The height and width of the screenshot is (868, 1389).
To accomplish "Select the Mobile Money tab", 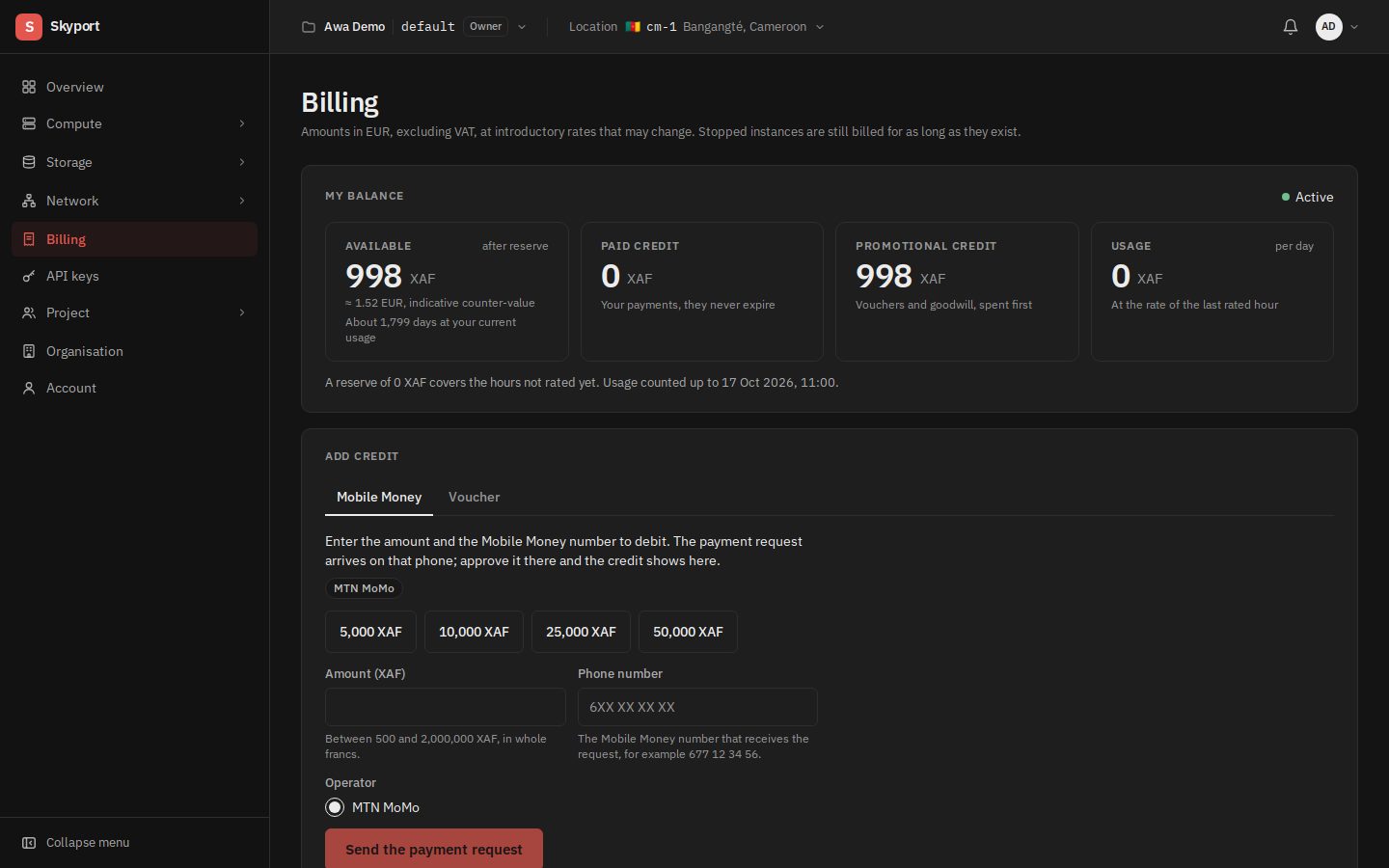I will (x=379, y=497).
